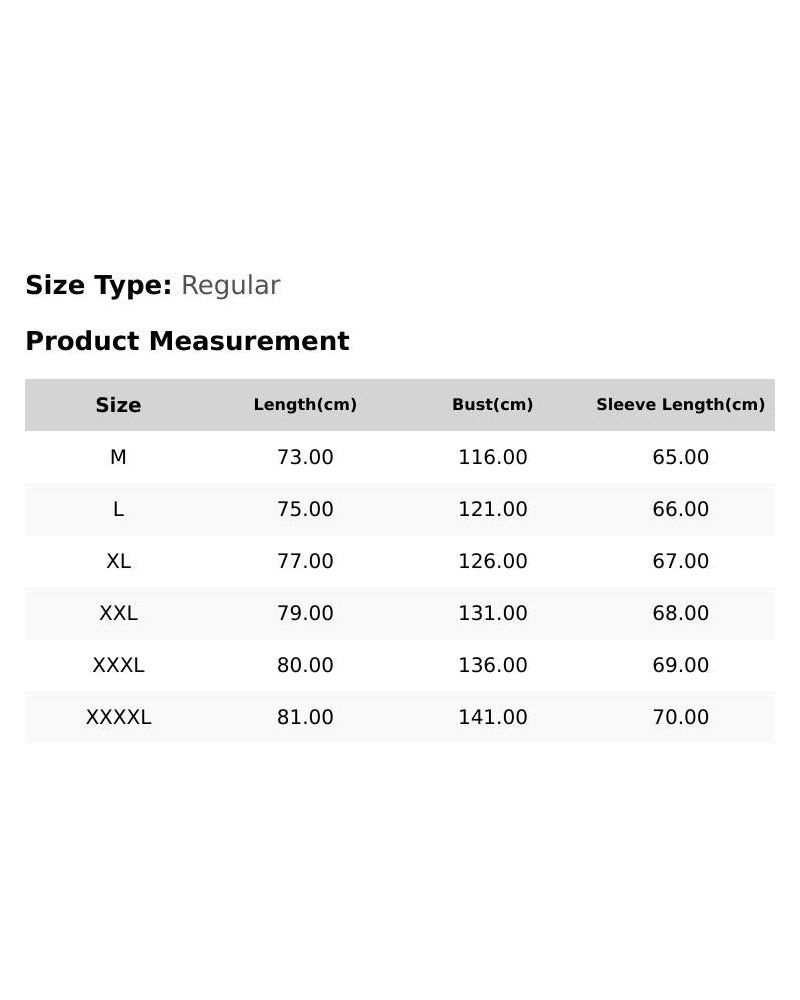800x1000 pixels.
Task: Click the 77.00 length cell
Action: pyautogui.click(x=305, y=561)
